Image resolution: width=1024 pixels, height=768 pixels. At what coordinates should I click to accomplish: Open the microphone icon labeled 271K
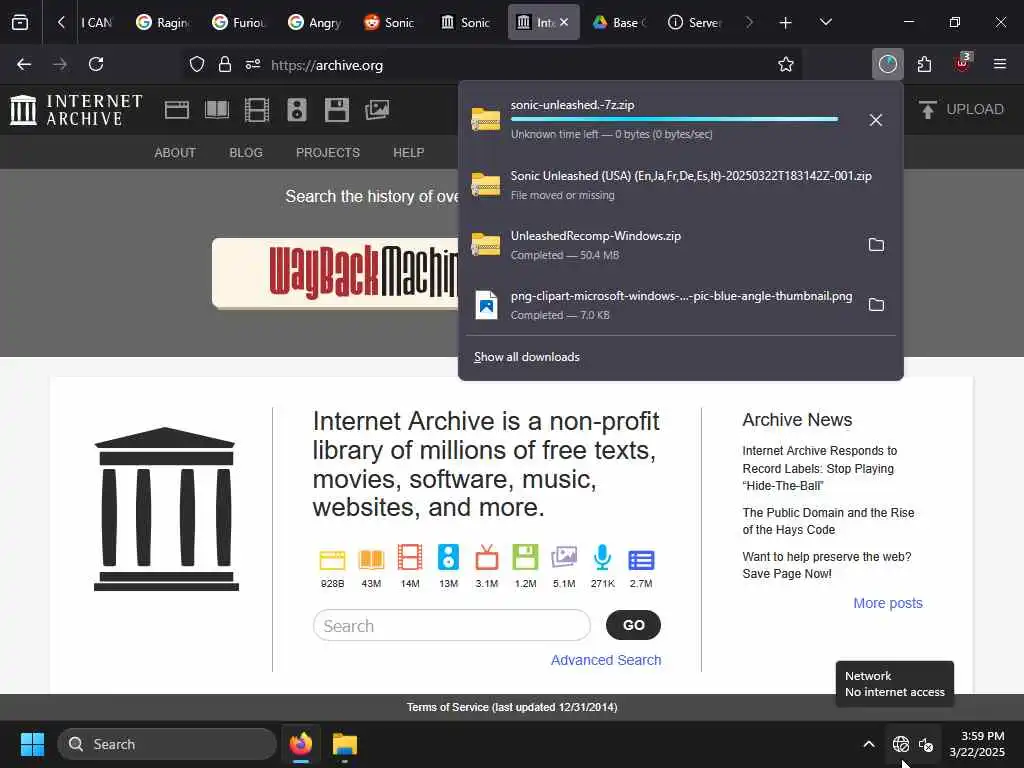coord(602,558)
